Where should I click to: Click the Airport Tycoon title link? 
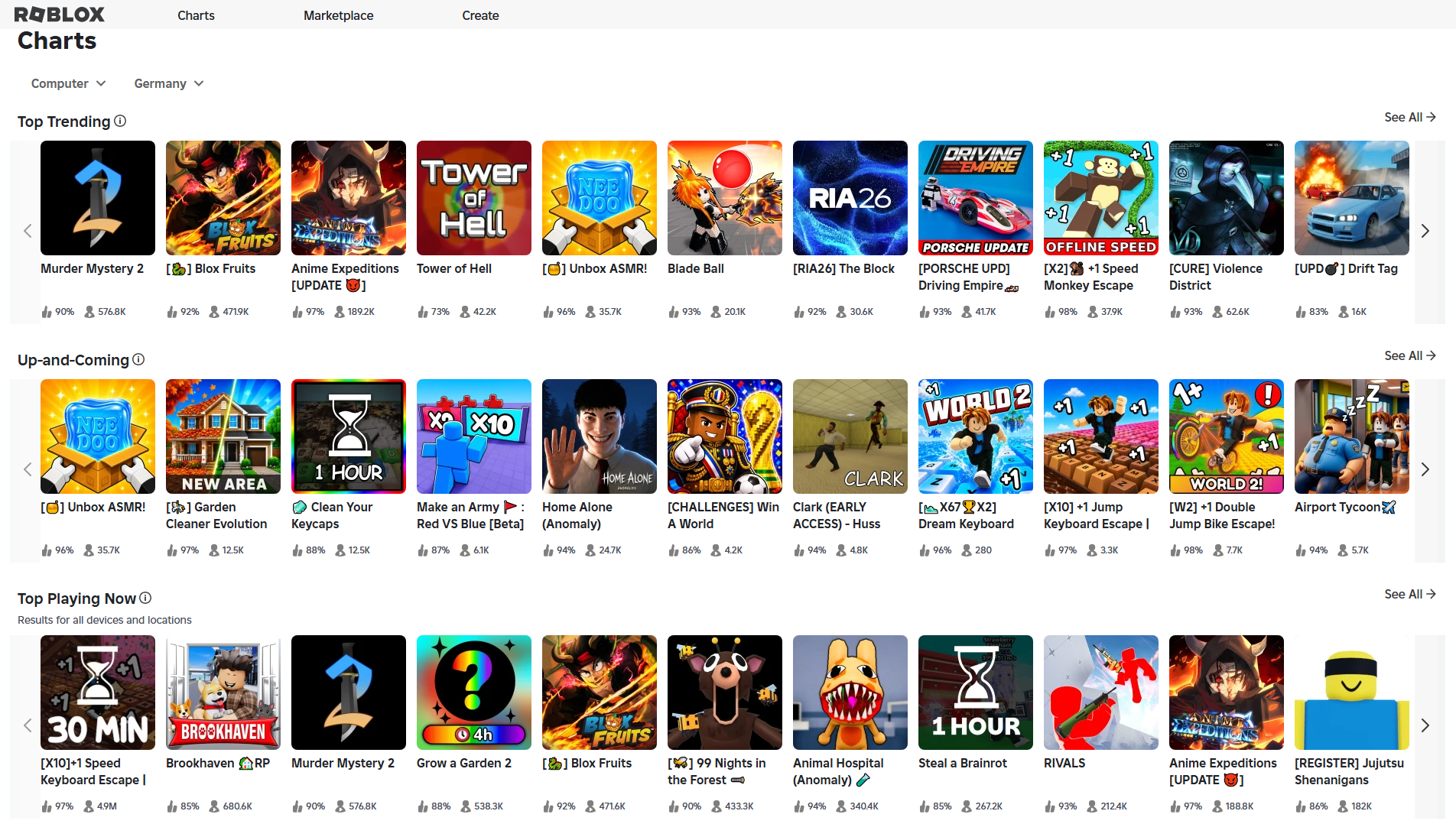pyautogui.click(x=1345, y=507)
